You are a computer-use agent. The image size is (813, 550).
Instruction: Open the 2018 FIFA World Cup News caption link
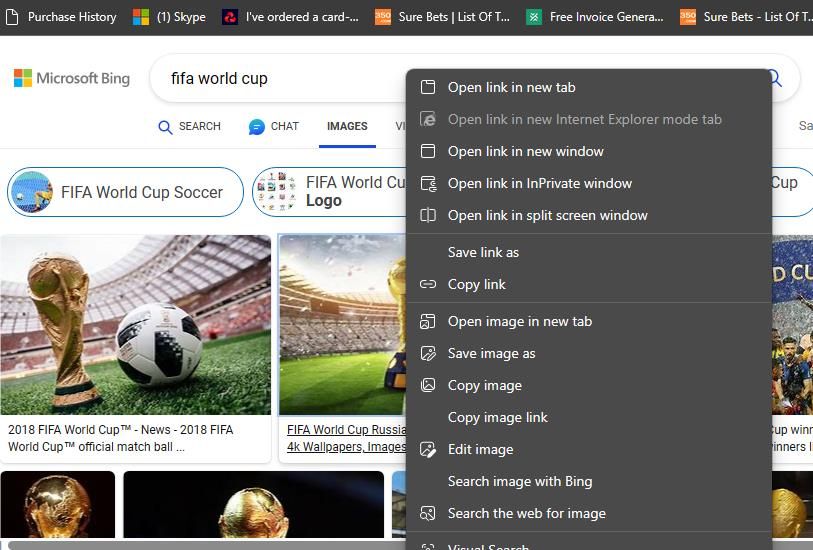[x=120, y=439]
